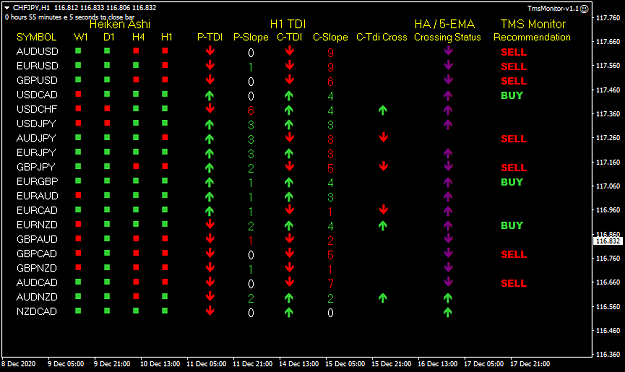Click the Heiken Ashi section title

[x=120, y=24]
